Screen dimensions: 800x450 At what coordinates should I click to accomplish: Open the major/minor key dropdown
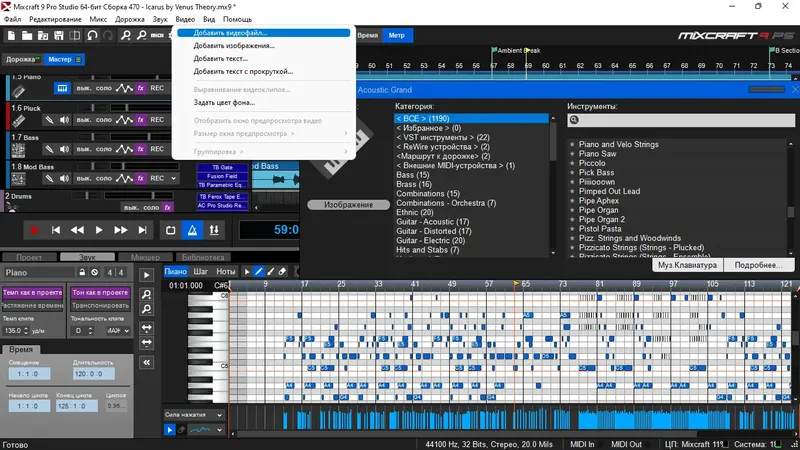[x=118, y=331]
